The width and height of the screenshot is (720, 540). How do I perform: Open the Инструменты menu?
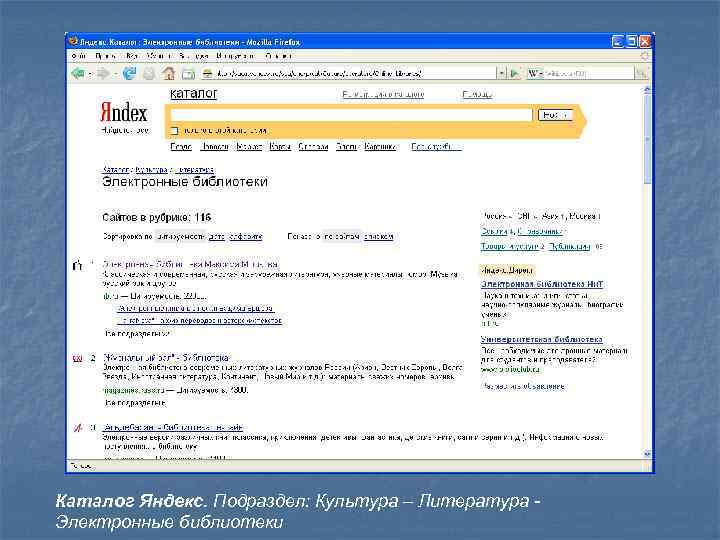(x=235, y=56)
